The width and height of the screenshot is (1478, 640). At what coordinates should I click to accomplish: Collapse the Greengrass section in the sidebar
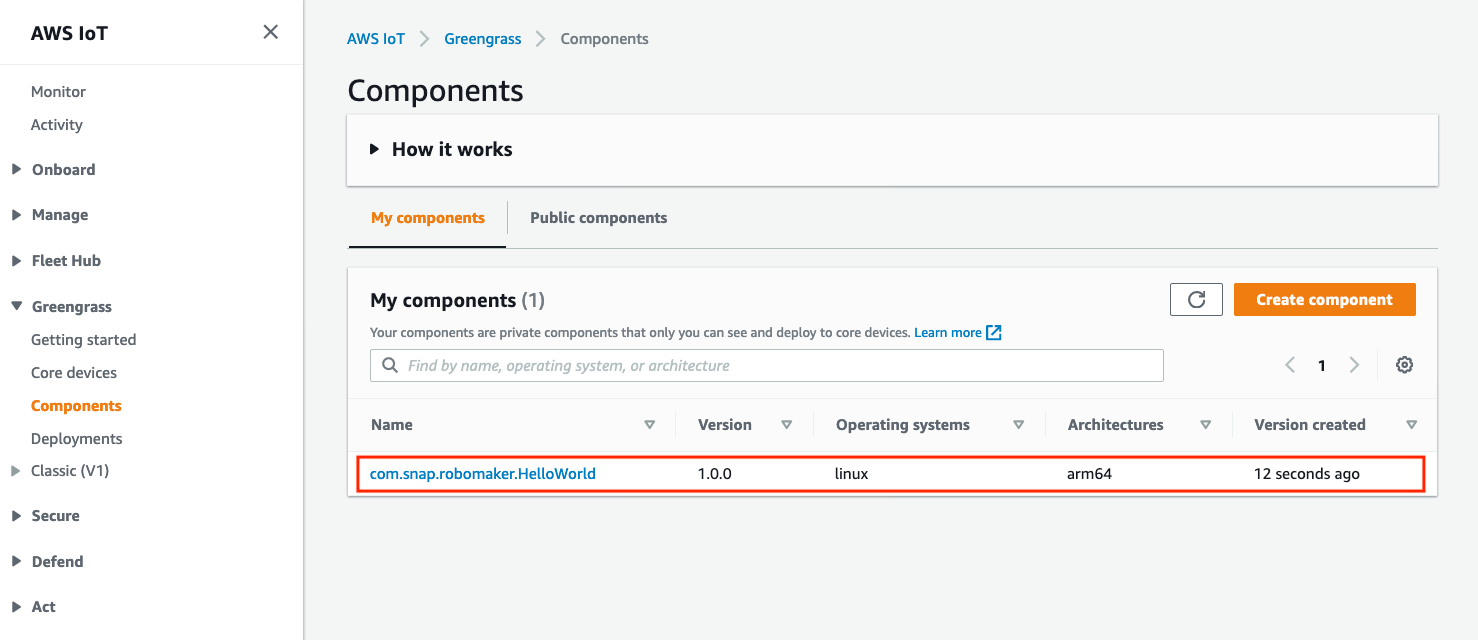pos(15,306)
